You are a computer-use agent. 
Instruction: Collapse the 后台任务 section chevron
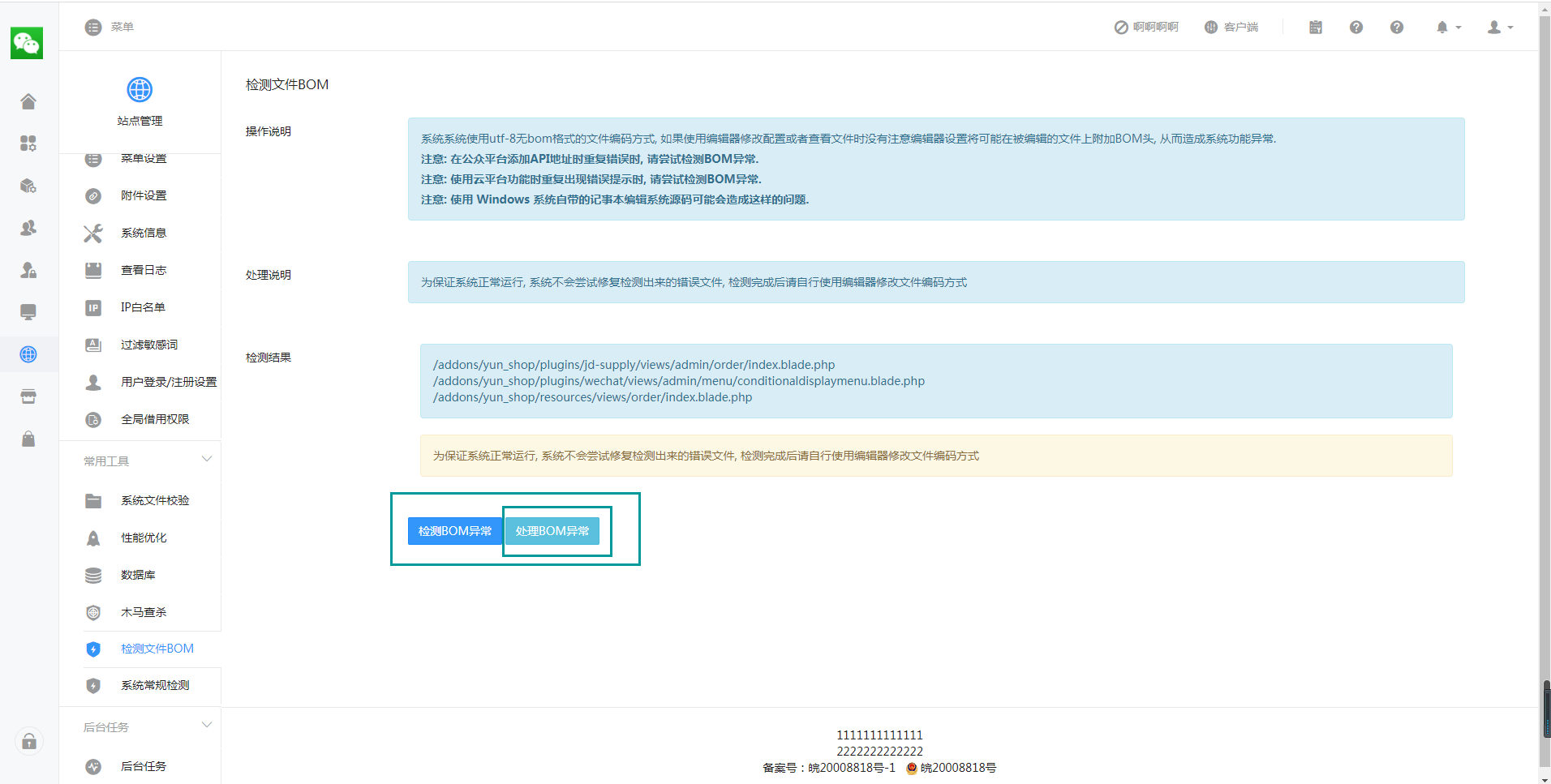pos(207,725)
